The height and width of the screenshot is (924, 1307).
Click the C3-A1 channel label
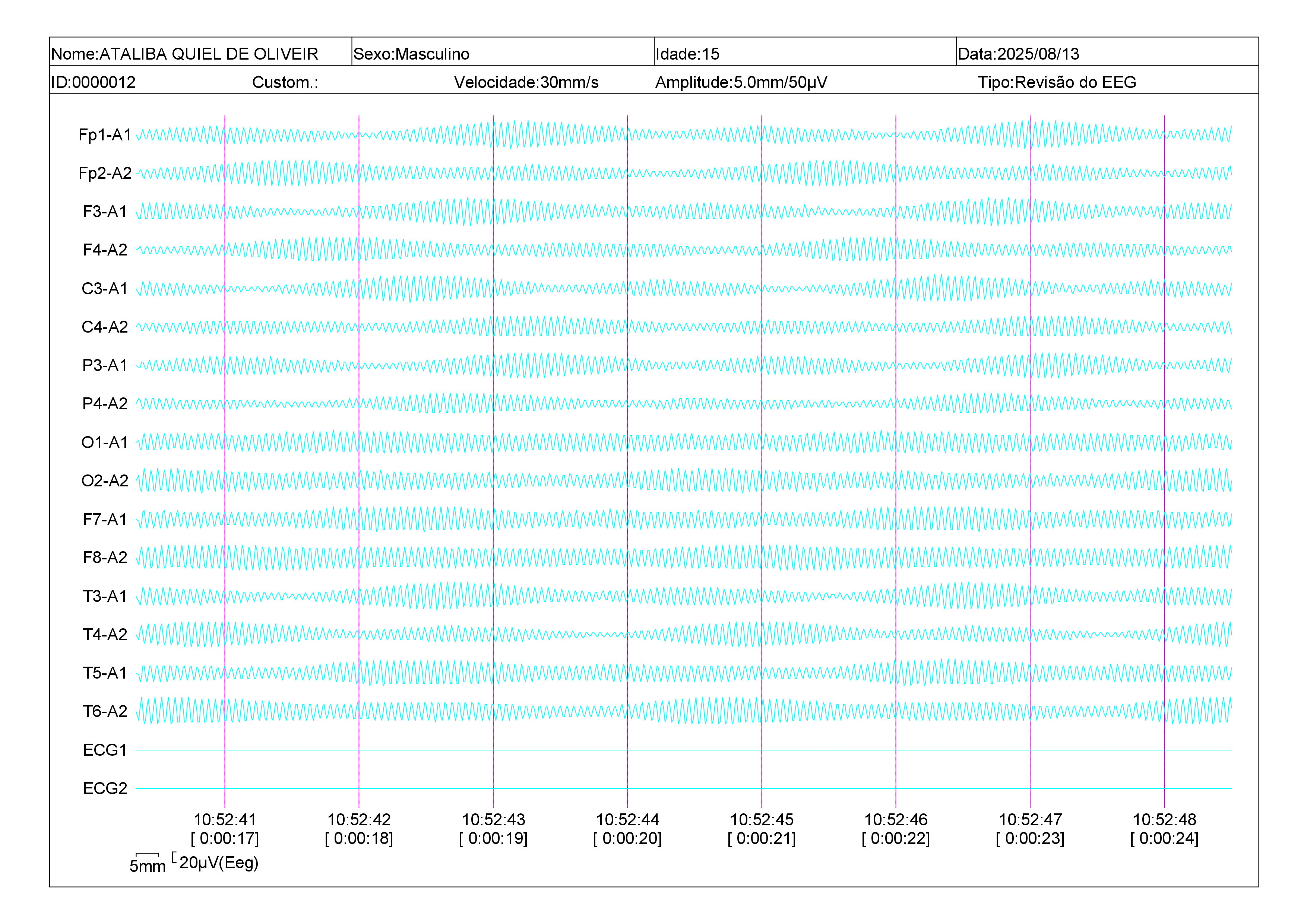click(105, 289)
